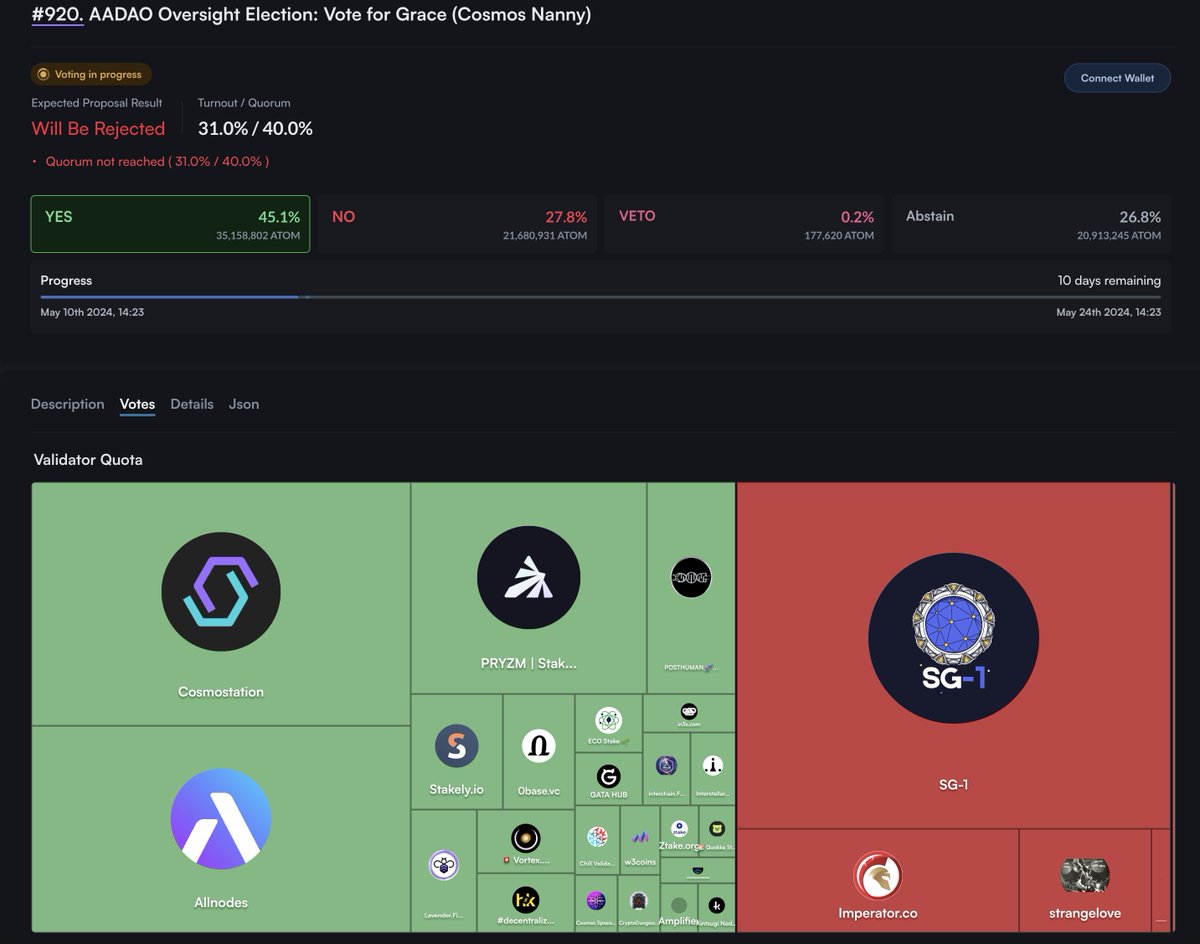Click the 'Quorum not reached' warning text
The width and height of the screenshot is (1200, 944).
[x=157, y=161]
